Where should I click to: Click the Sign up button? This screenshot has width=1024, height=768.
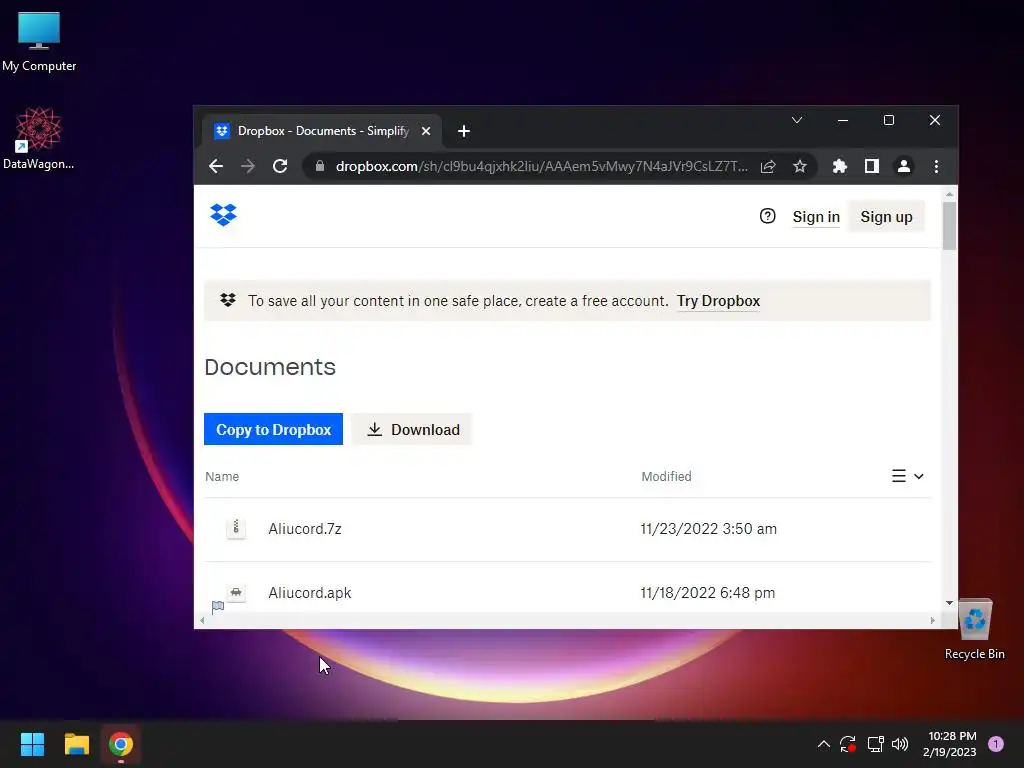(x=886, y=217)
